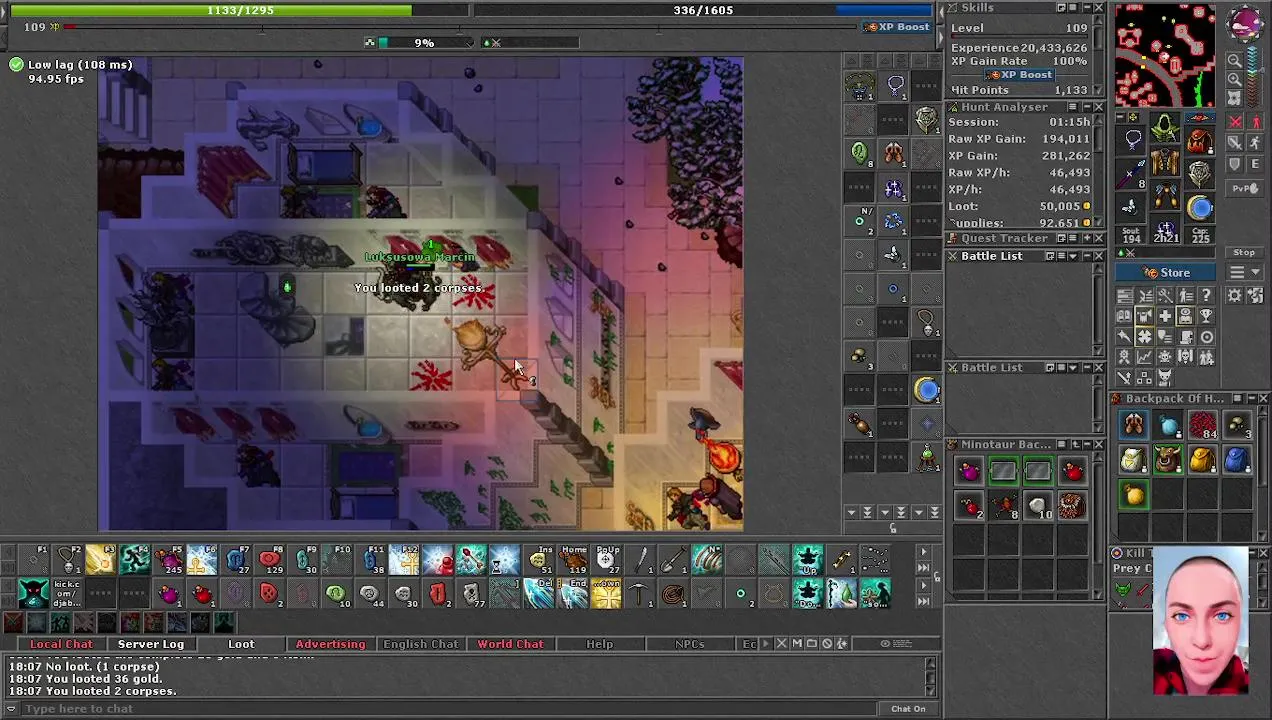
Task: Toggle the Expert mode E button
Action: 1256,164
